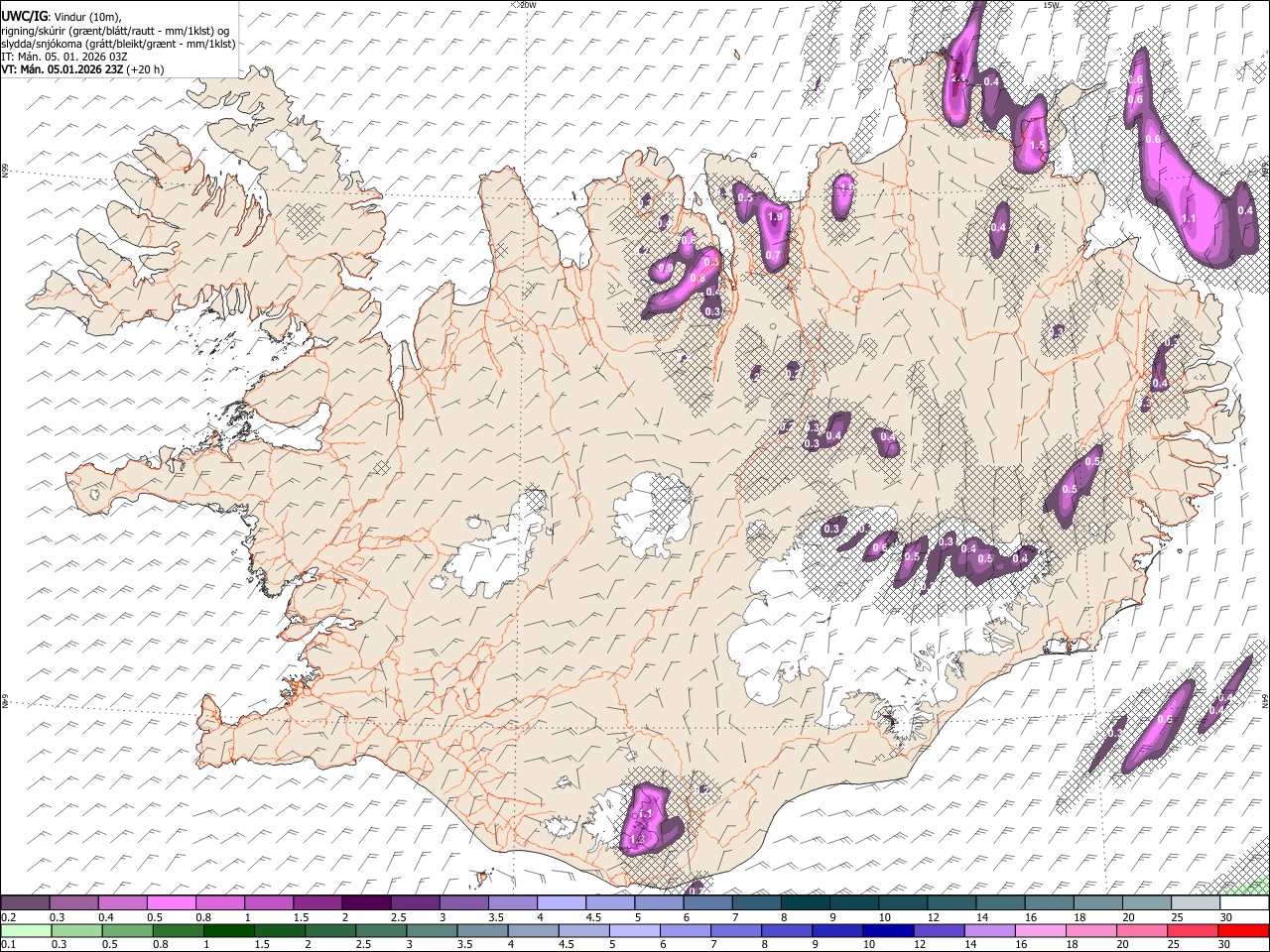1270x952 pixels.
Task: Select the 4 grey-blue swatch in bottom legend row
Action: tap(533, 930)
